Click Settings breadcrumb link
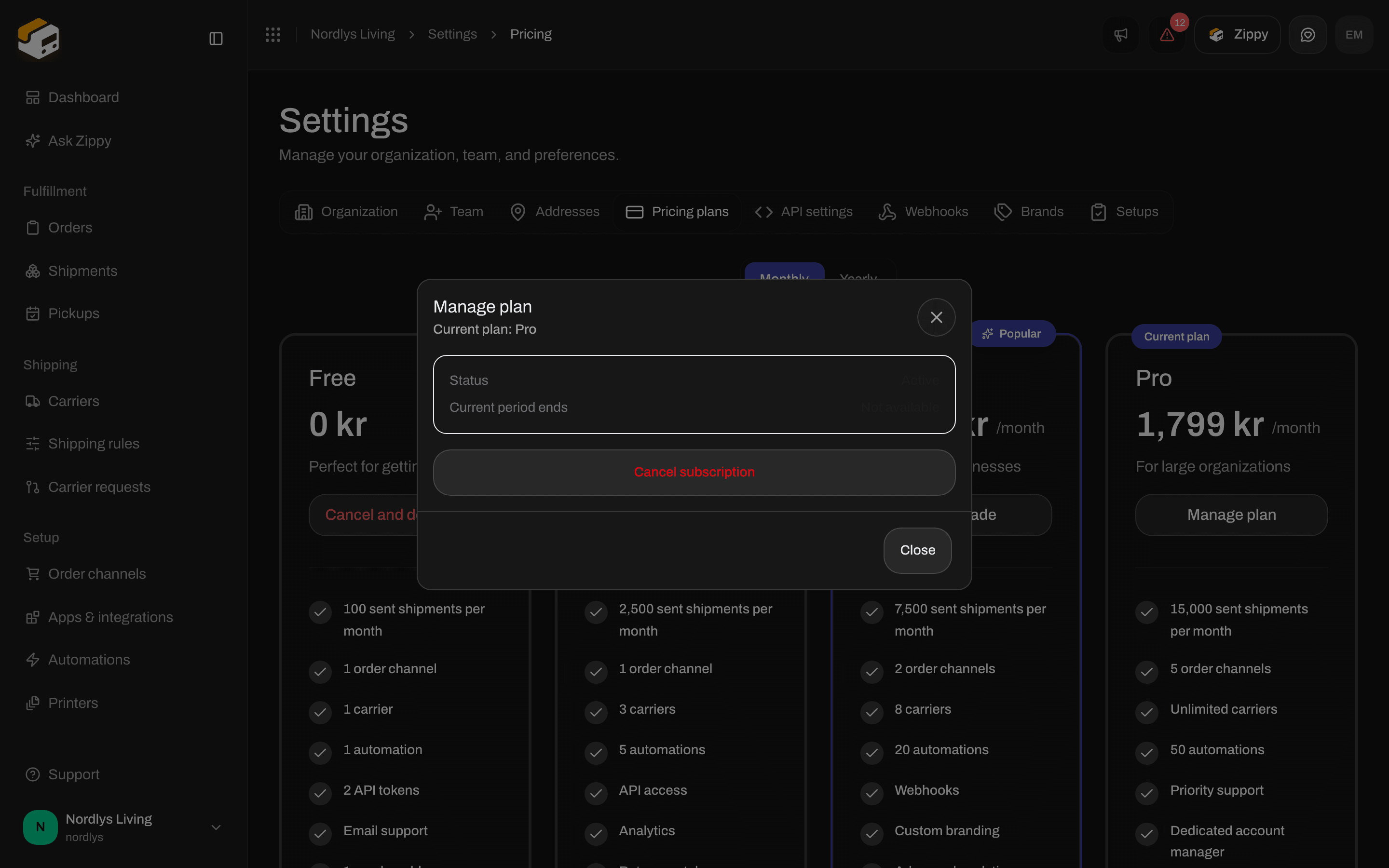1389x868 pixels. 452,34
